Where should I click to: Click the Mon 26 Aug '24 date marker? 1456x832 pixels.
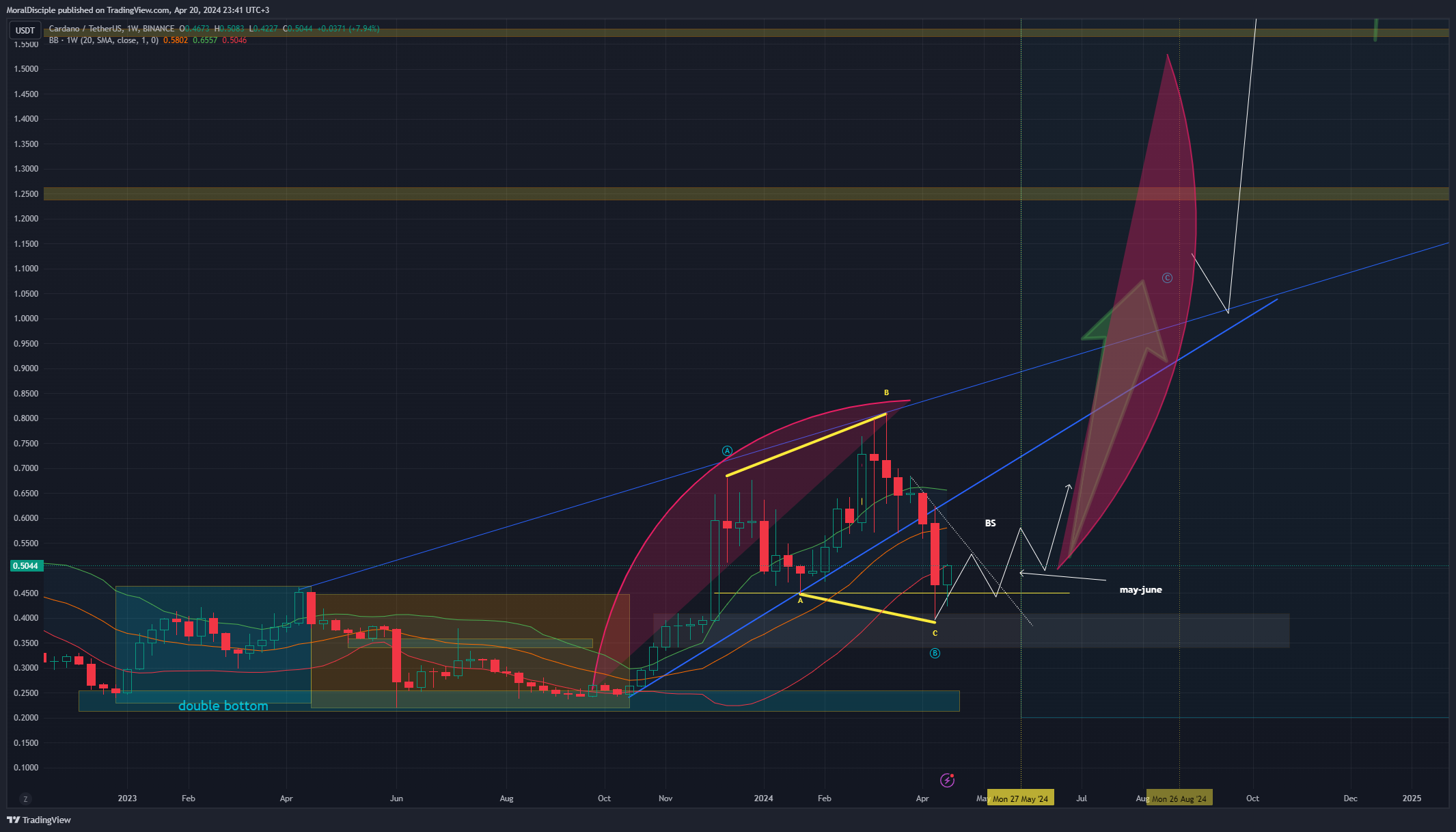click(1179, 799)
